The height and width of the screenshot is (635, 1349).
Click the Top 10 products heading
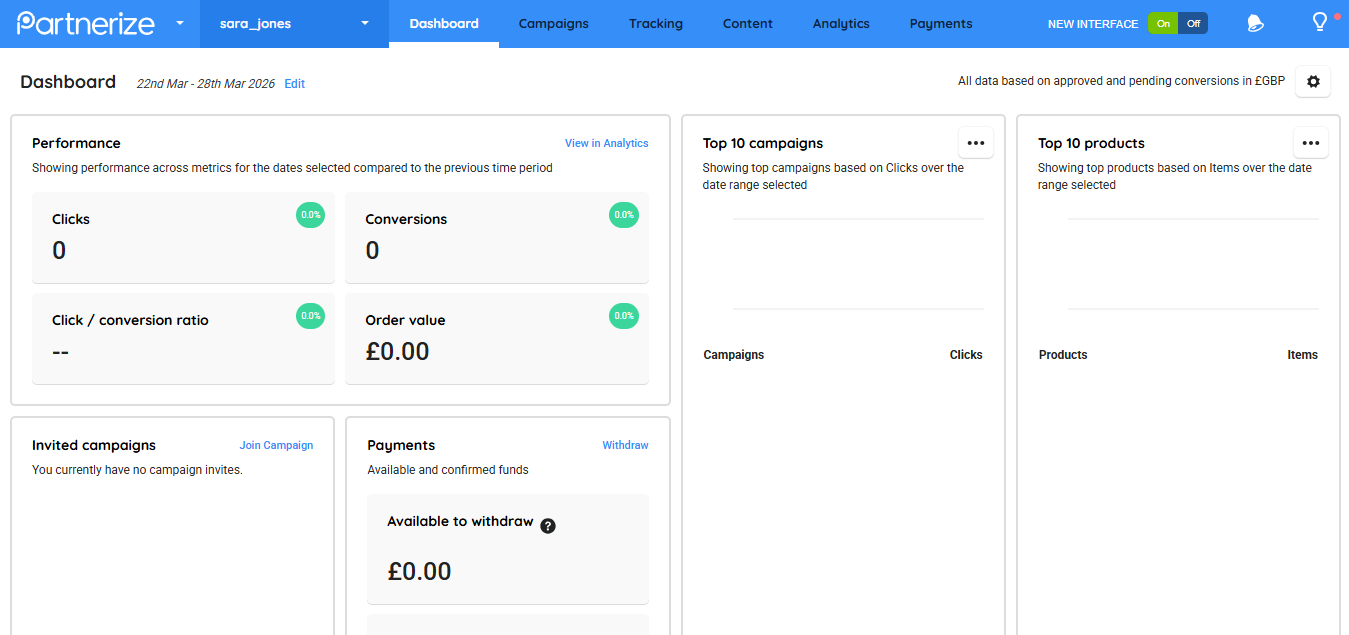tap(1091, 143)
